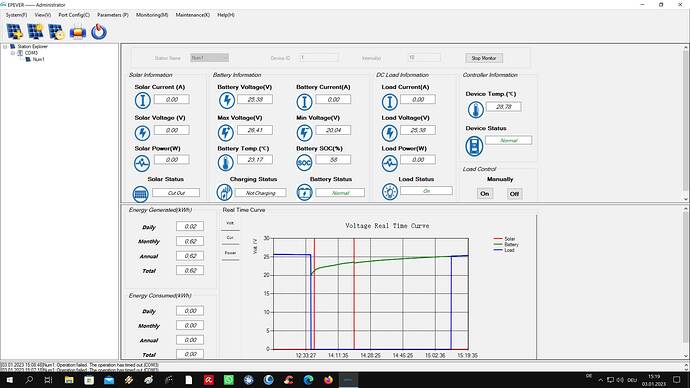This screenshot has height=388, width=690.
Task: Click the Load Power waveform icon
Action: pyautogui.click(x=389, y=163)
